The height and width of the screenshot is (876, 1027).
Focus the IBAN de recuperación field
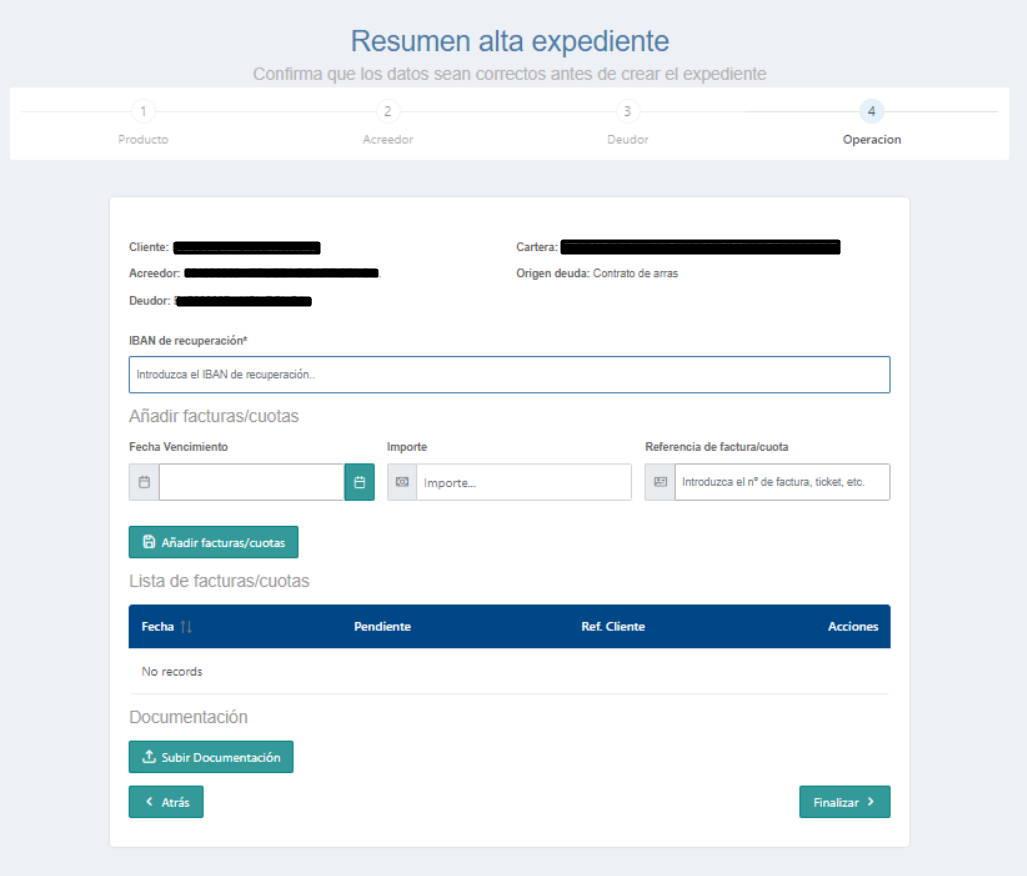click(510, 375)
